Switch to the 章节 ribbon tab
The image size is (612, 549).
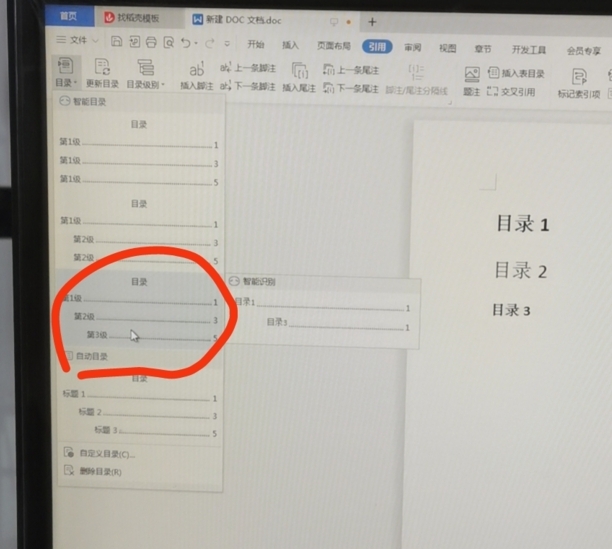pos(483,49)
